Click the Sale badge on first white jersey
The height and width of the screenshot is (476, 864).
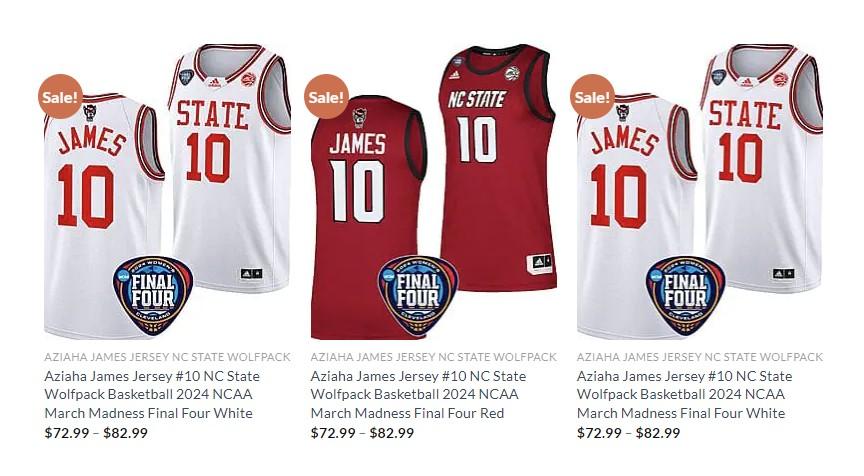60,97
